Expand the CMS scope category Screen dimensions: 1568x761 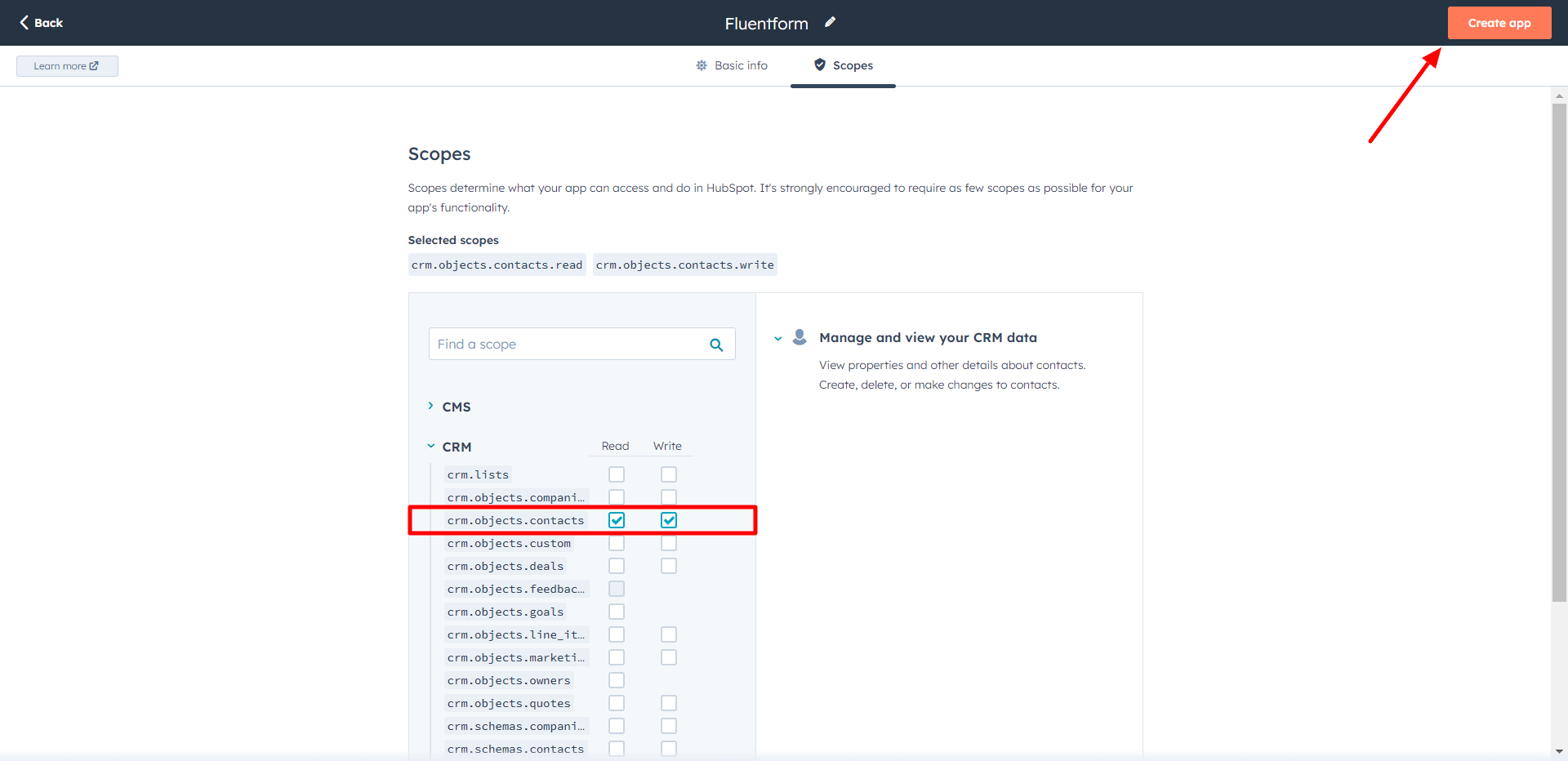tap(431, 407)
